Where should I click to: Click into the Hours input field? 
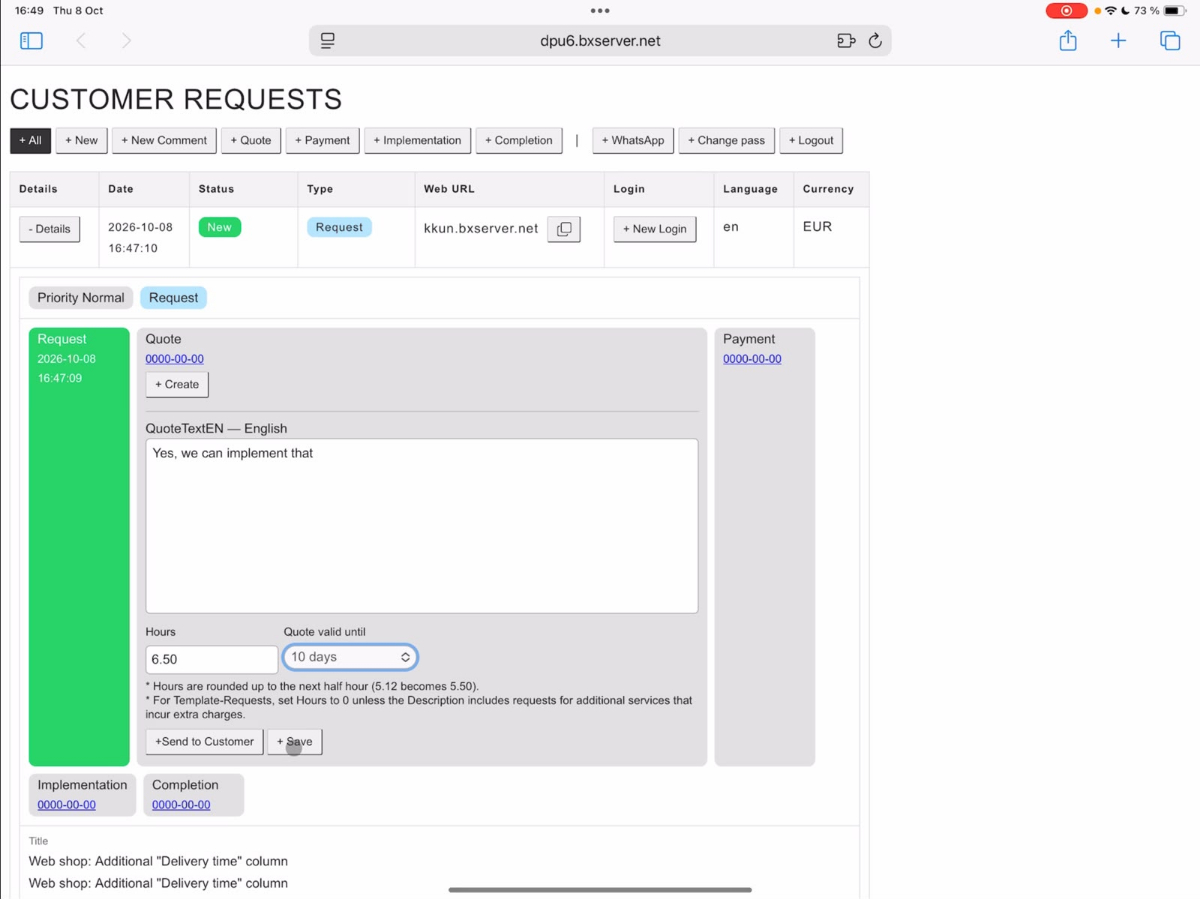pos(212,659)
